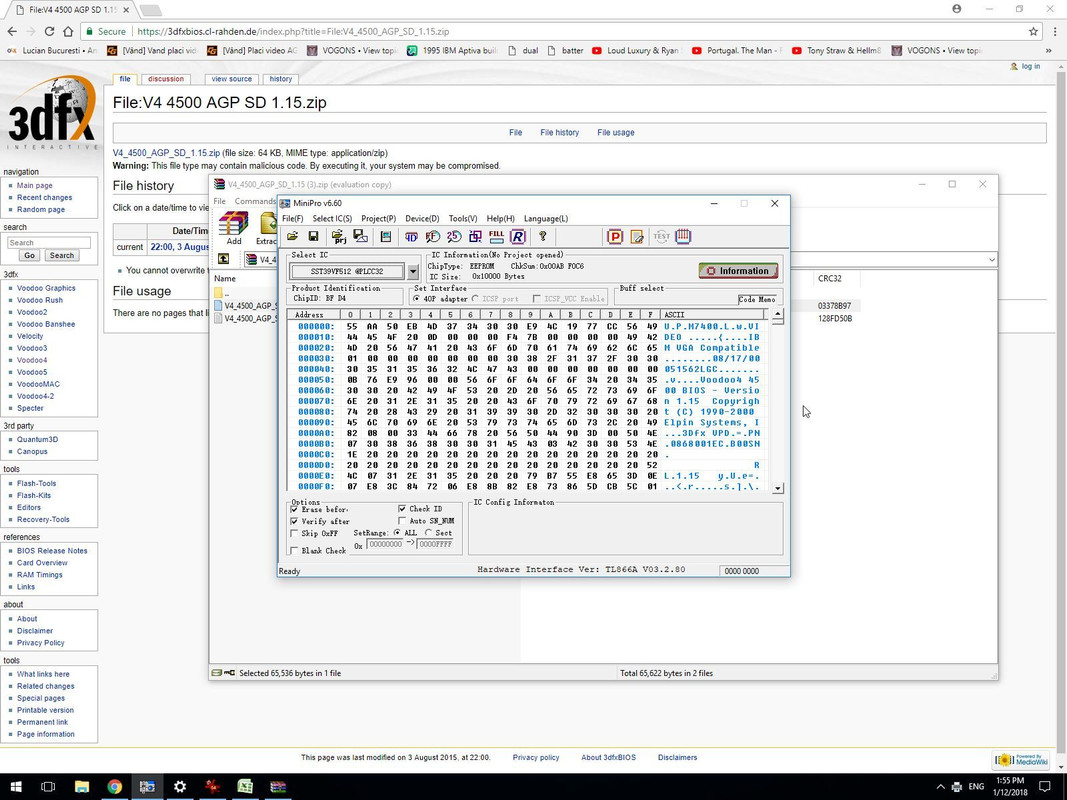This screenshot has height=800, width=1067.
Task: Click the edit/notepad icon beside P icon
Action: tap(637, 236)
